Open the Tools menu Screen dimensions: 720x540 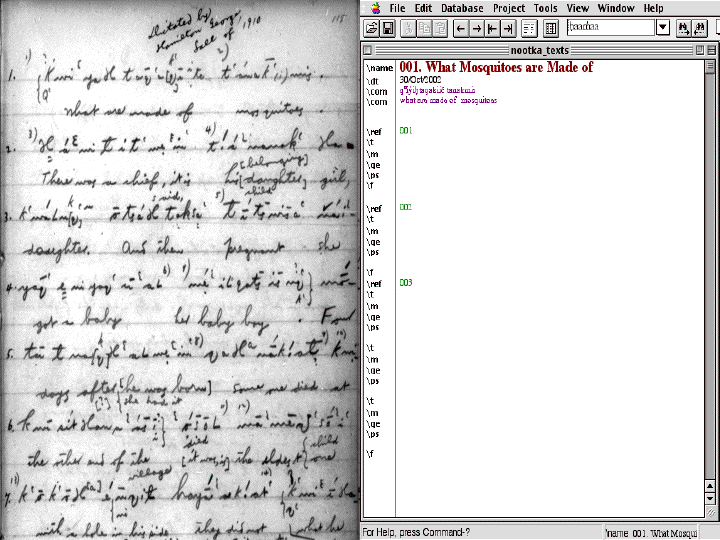[x=546, y=8]
